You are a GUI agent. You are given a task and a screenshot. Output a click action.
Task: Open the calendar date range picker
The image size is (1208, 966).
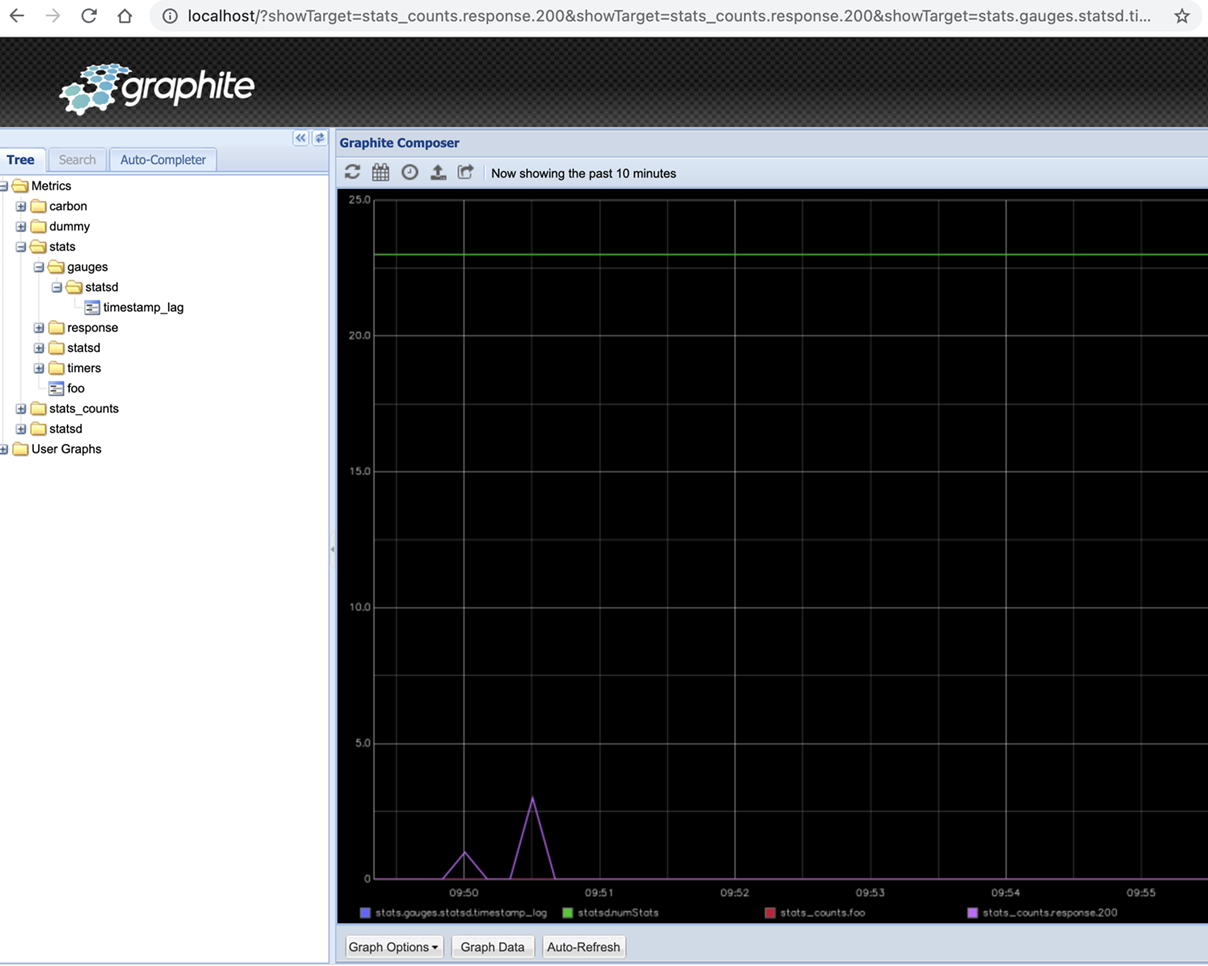coord(381,173)
